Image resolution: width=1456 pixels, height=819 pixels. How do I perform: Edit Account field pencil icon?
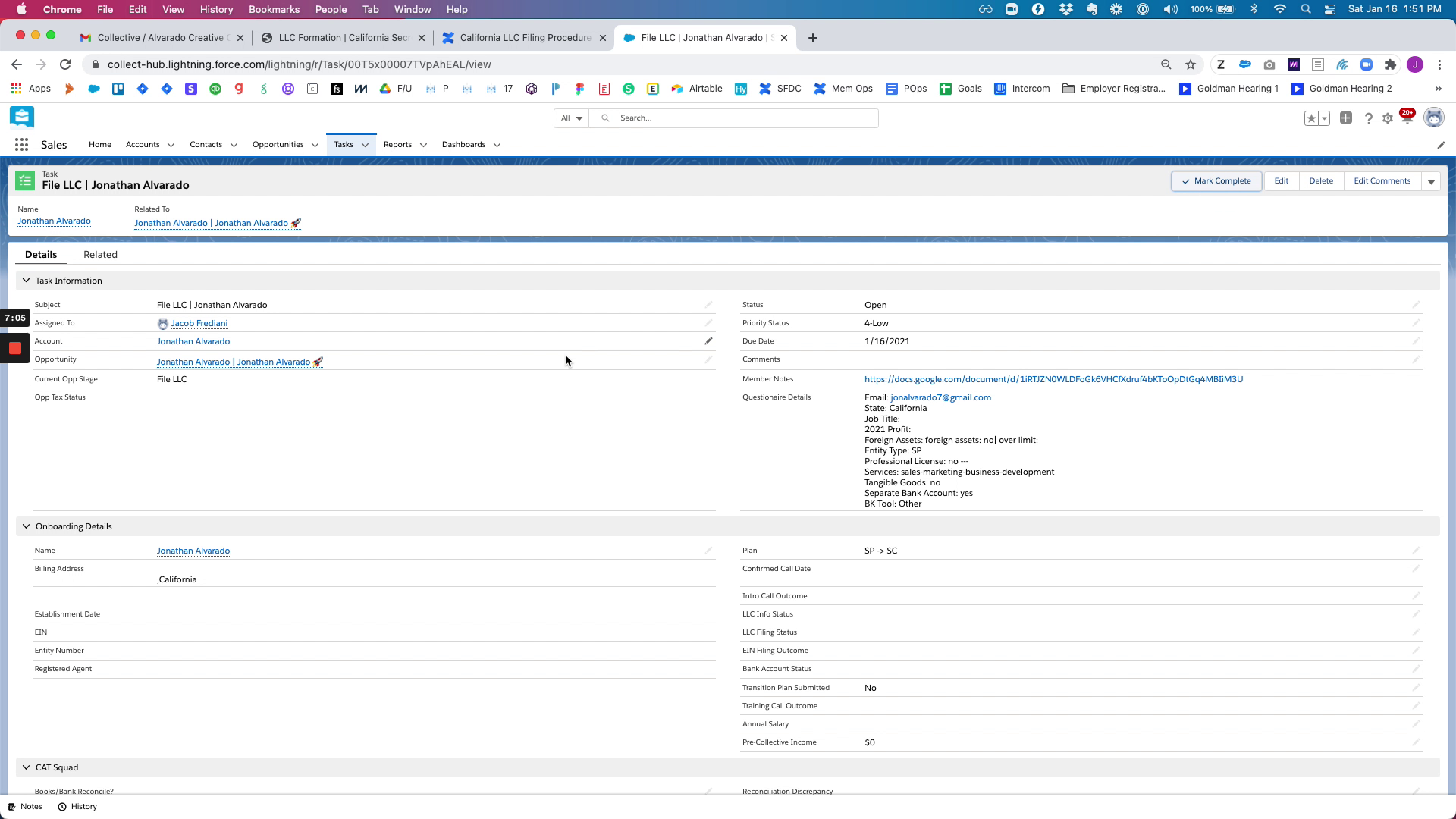[x=708, y=341]
